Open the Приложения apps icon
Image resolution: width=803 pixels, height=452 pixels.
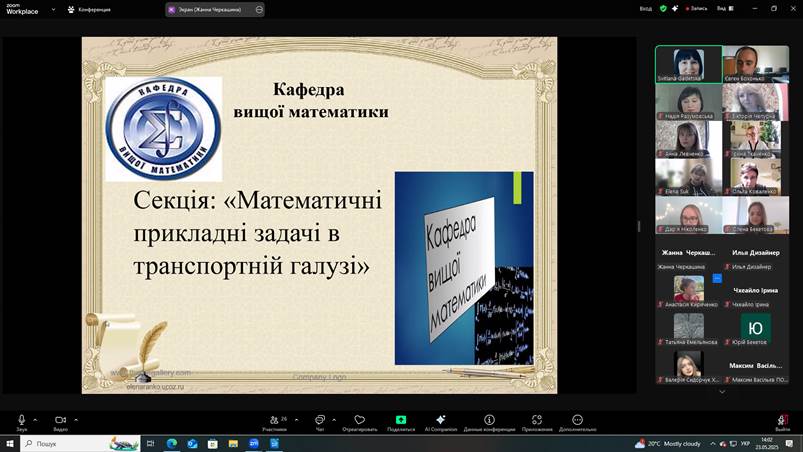click(537, 421)
